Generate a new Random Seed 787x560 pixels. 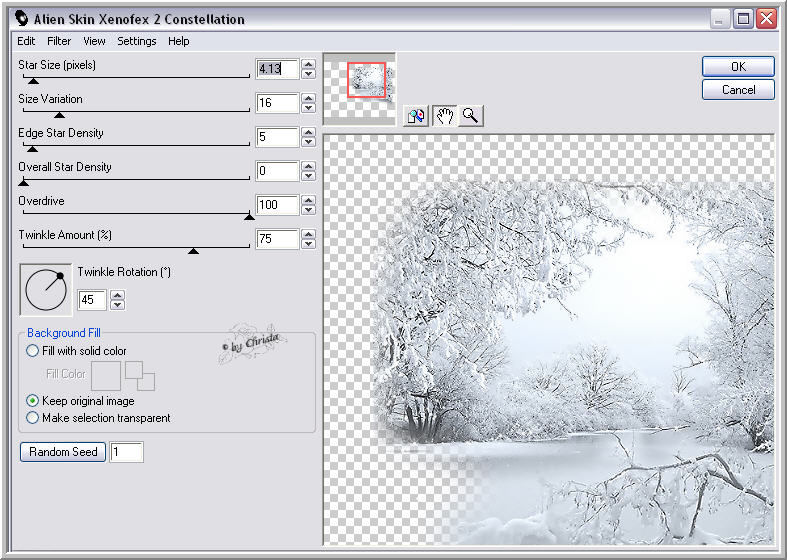point(63,452)
